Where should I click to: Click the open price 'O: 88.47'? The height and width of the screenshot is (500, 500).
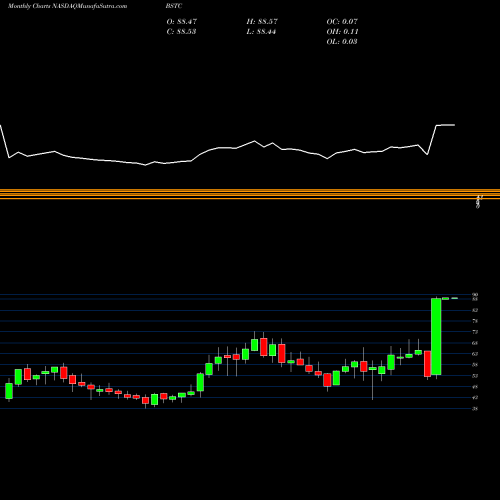point(182,22)
